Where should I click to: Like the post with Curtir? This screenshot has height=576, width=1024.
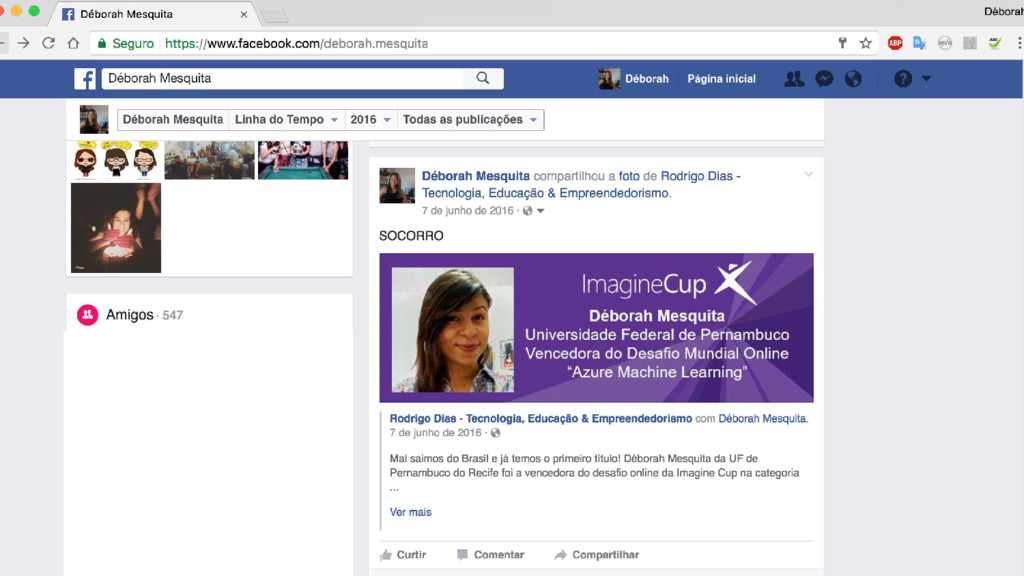pyautogui.click(x=403, y=554)
